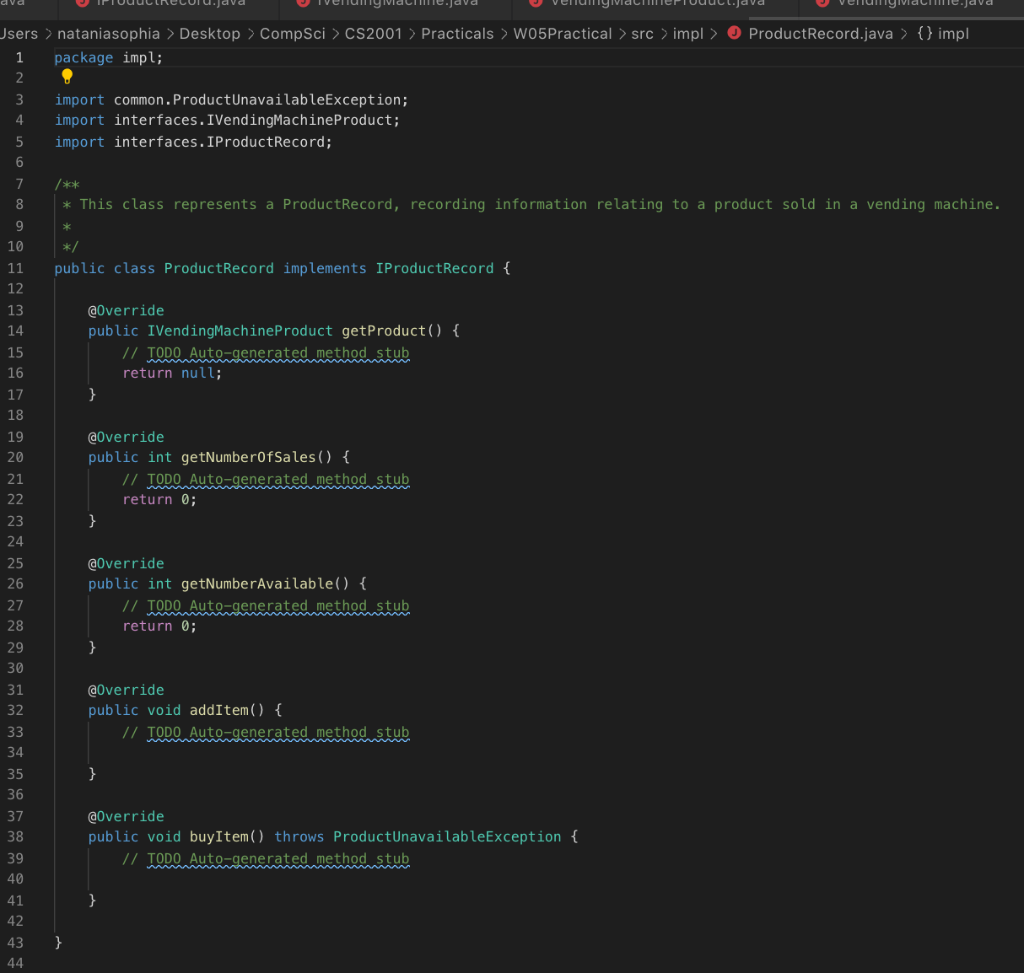Screen dimensions: 1024x973
Task: Click the @Override annotation on line 31
Action: 126,690
